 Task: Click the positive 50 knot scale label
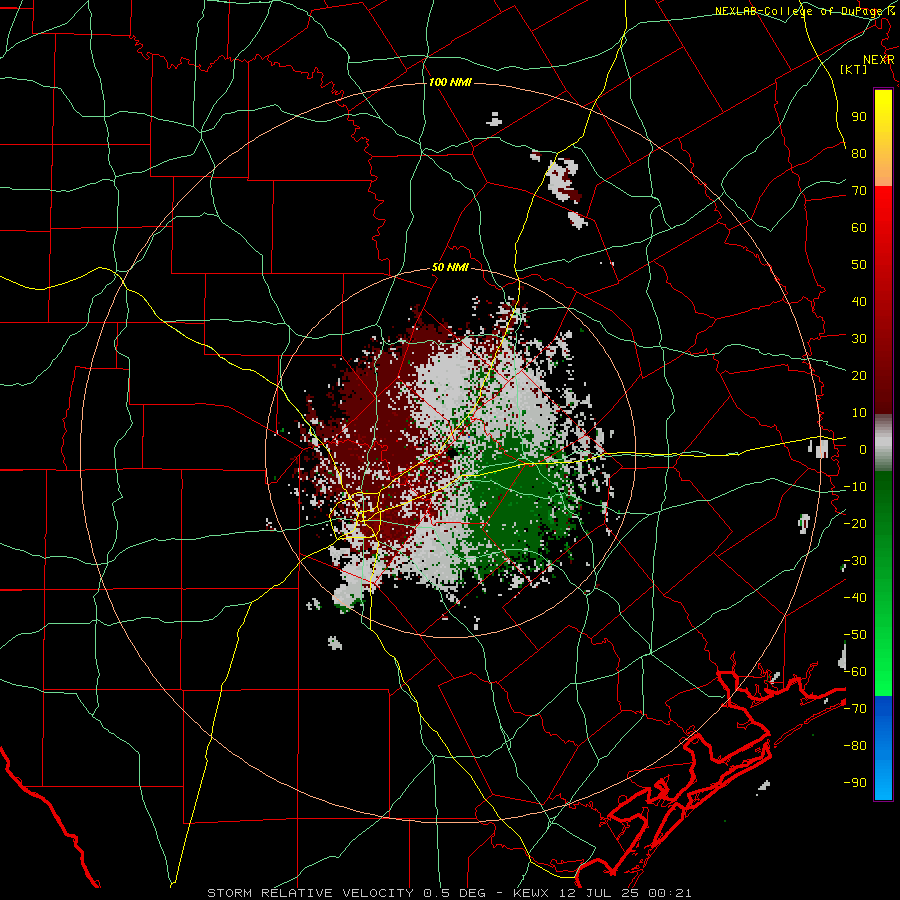coord(859,265)
